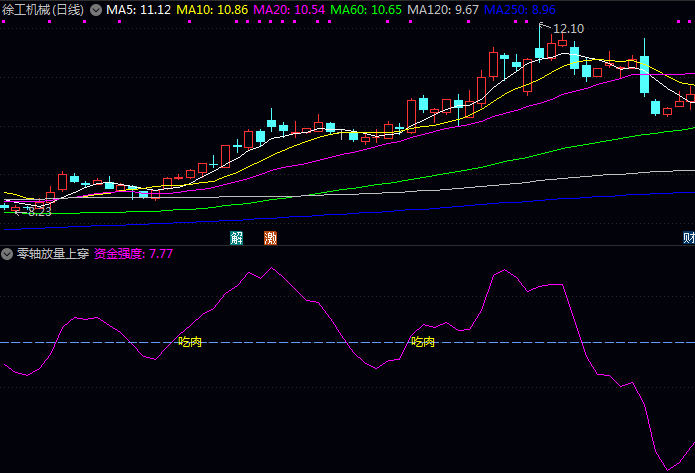Image resolution: width=695 pixels, height=473 pixels.
Task: Select the MA120: 9.67 indicator label
Action: click(444, 9)
